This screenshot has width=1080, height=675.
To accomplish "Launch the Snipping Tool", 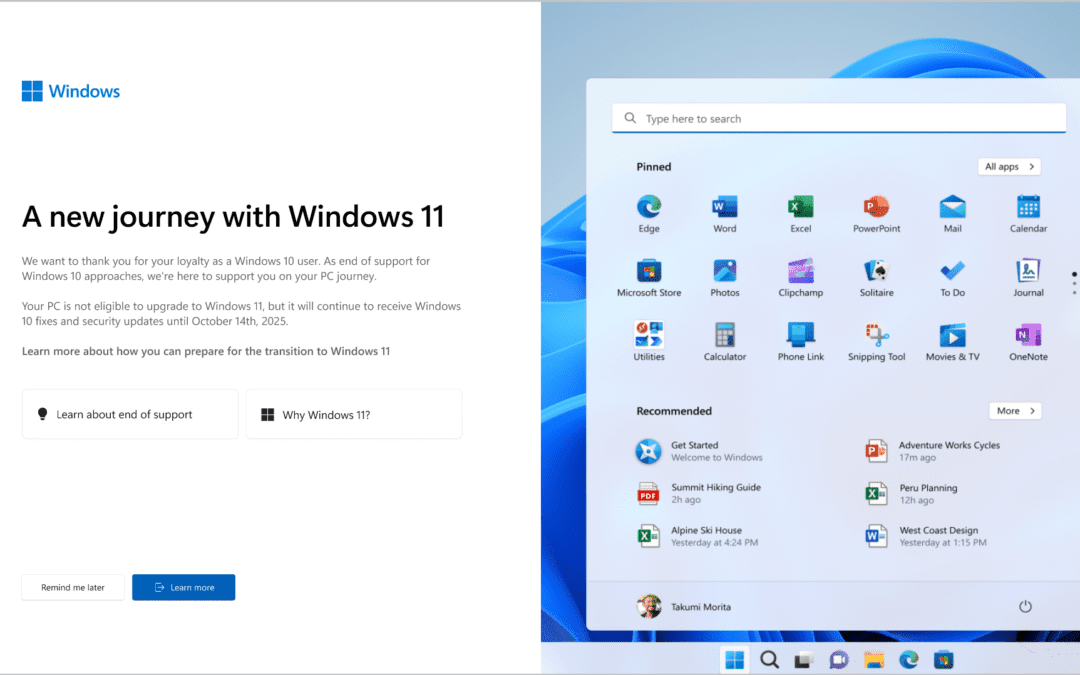I will tap(876, 342).
